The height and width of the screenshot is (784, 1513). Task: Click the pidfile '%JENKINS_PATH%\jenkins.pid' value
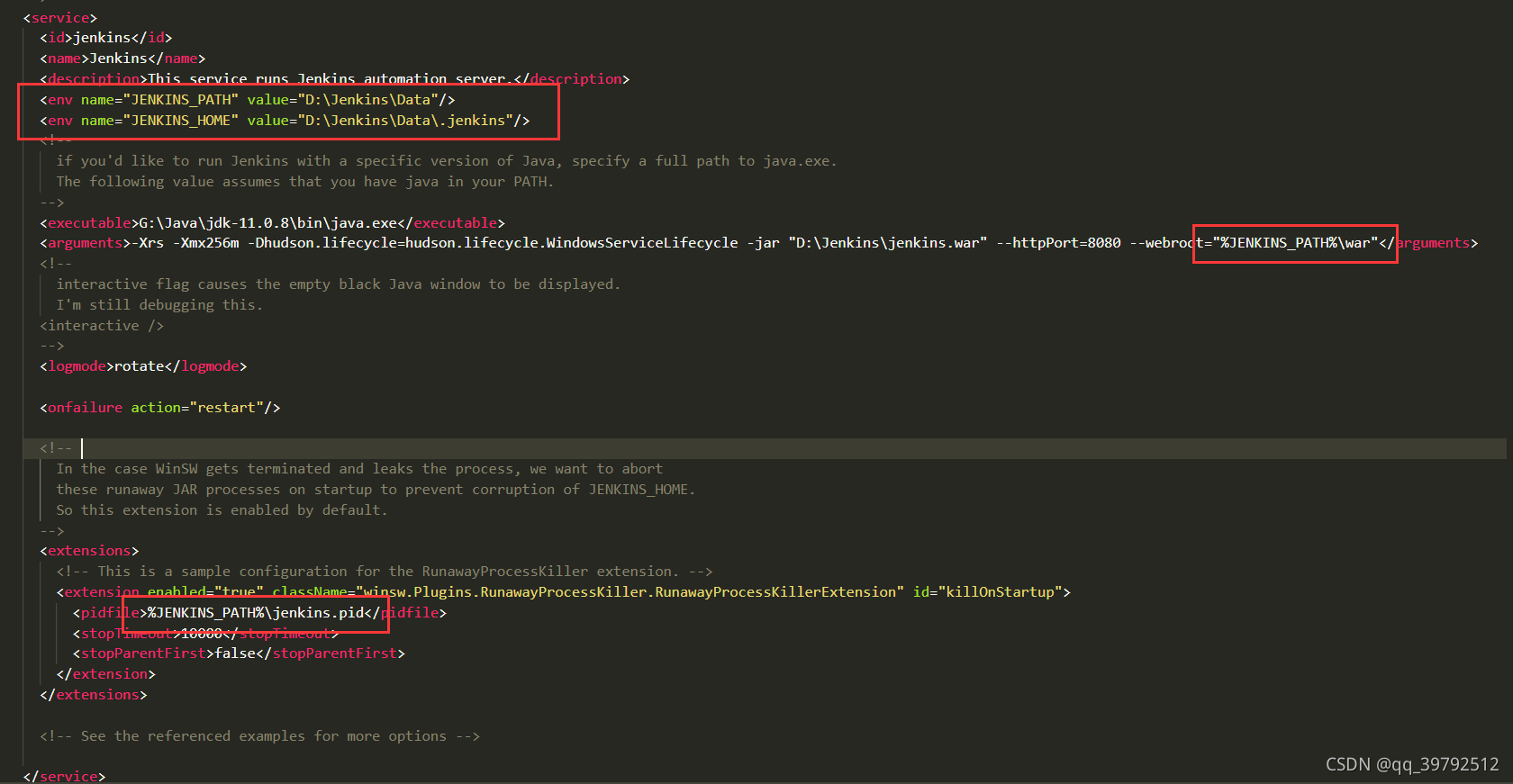point(256,613)
